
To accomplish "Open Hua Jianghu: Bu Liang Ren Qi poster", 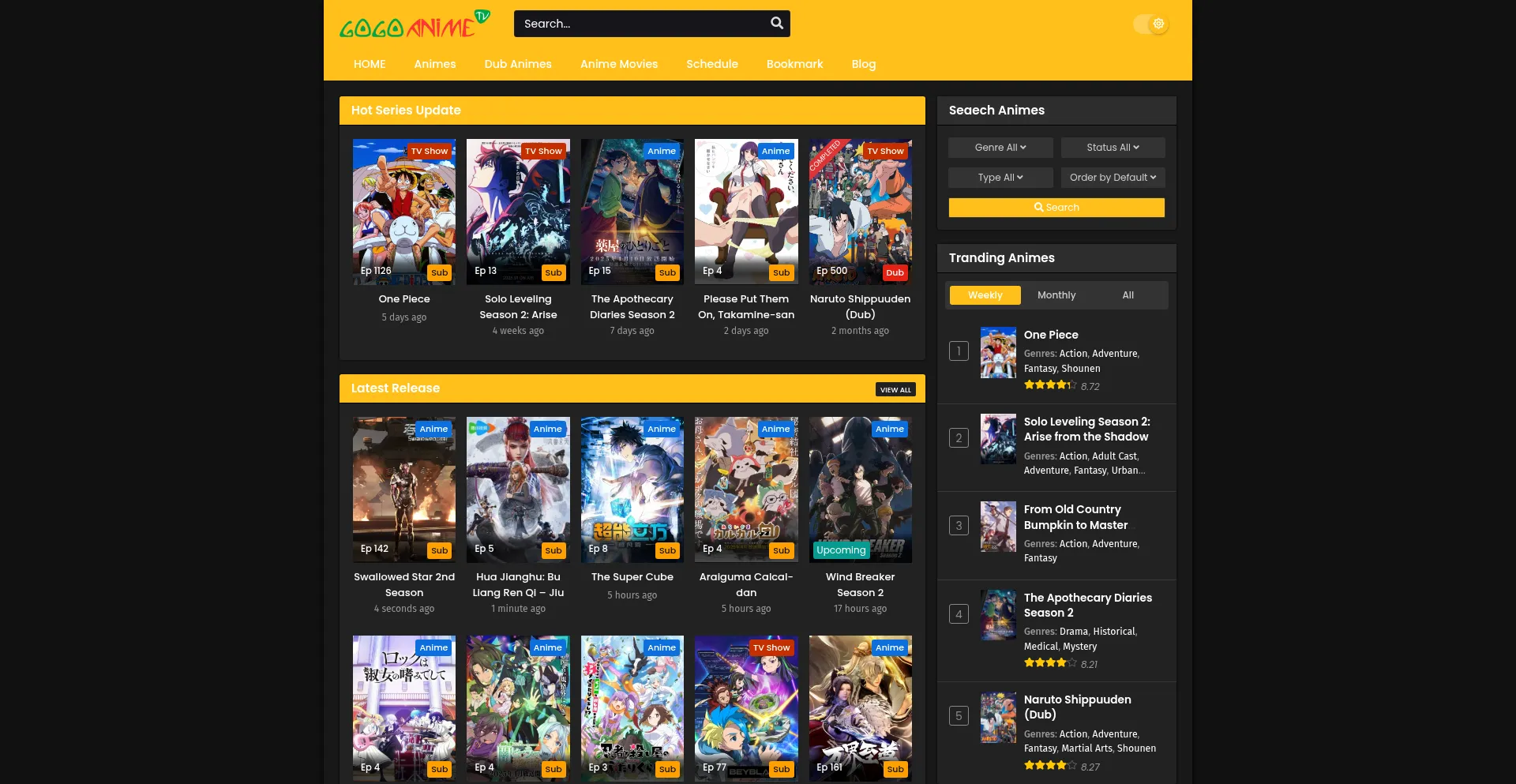I will tap(518, 490).
